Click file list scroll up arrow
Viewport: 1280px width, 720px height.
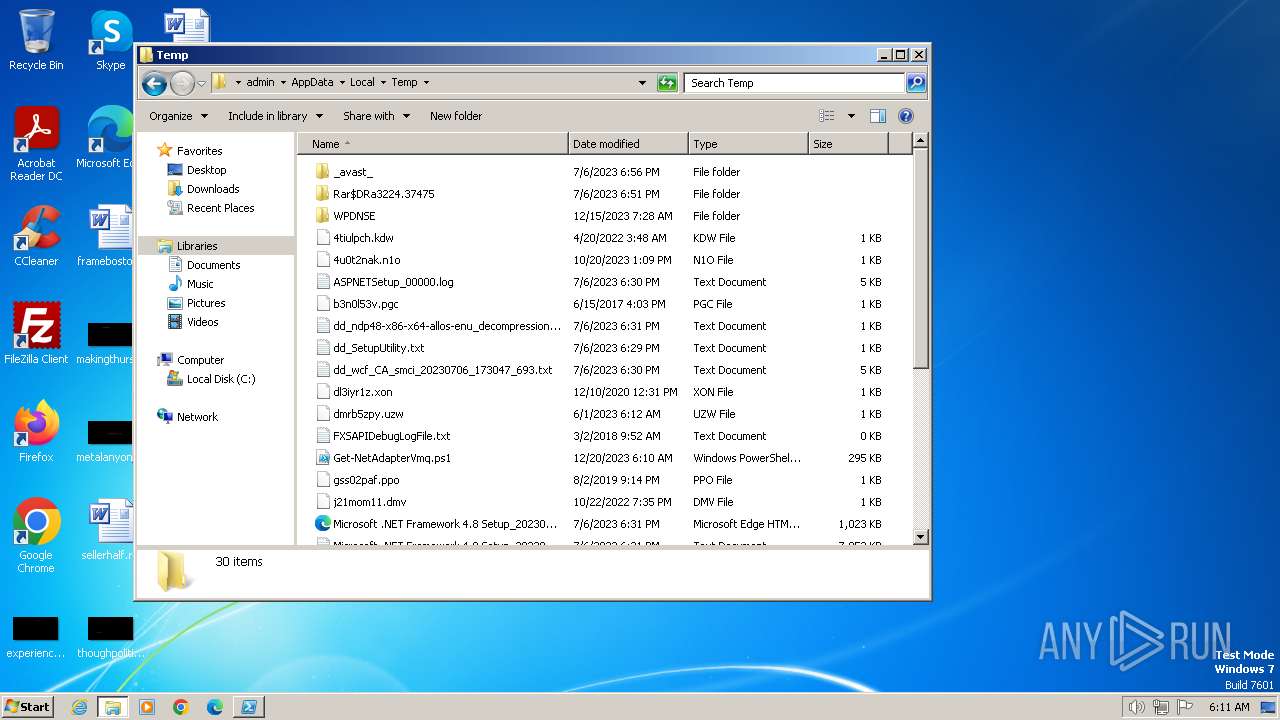coord(921,142)
